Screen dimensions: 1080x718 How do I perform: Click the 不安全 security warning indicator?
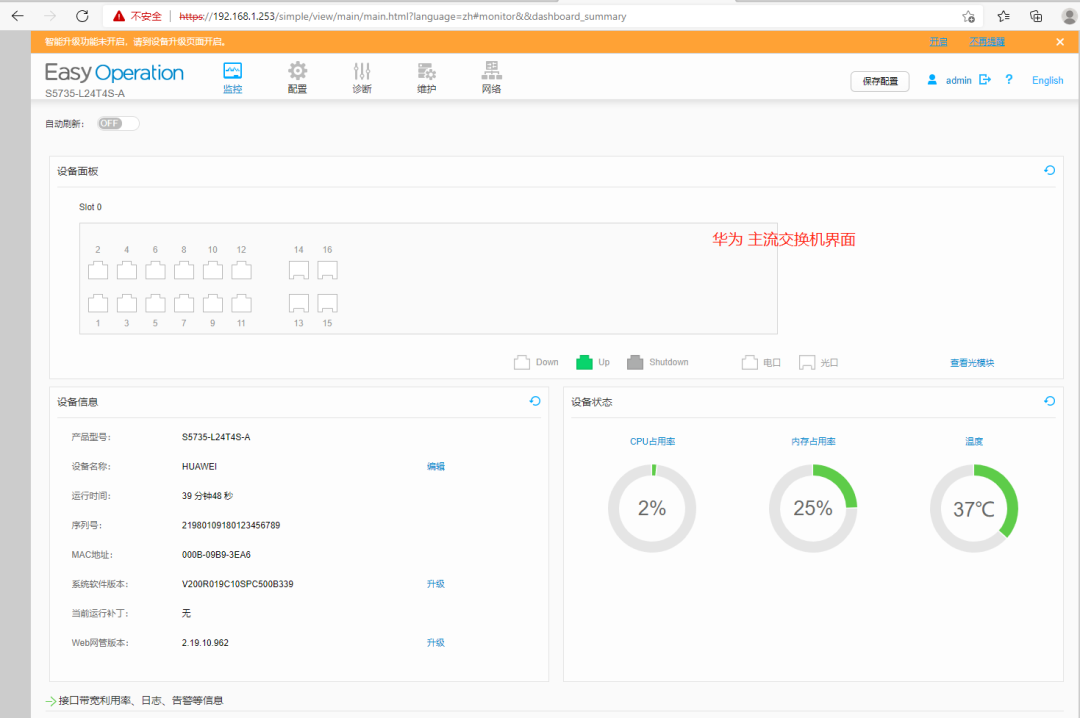tap(138, 16)
